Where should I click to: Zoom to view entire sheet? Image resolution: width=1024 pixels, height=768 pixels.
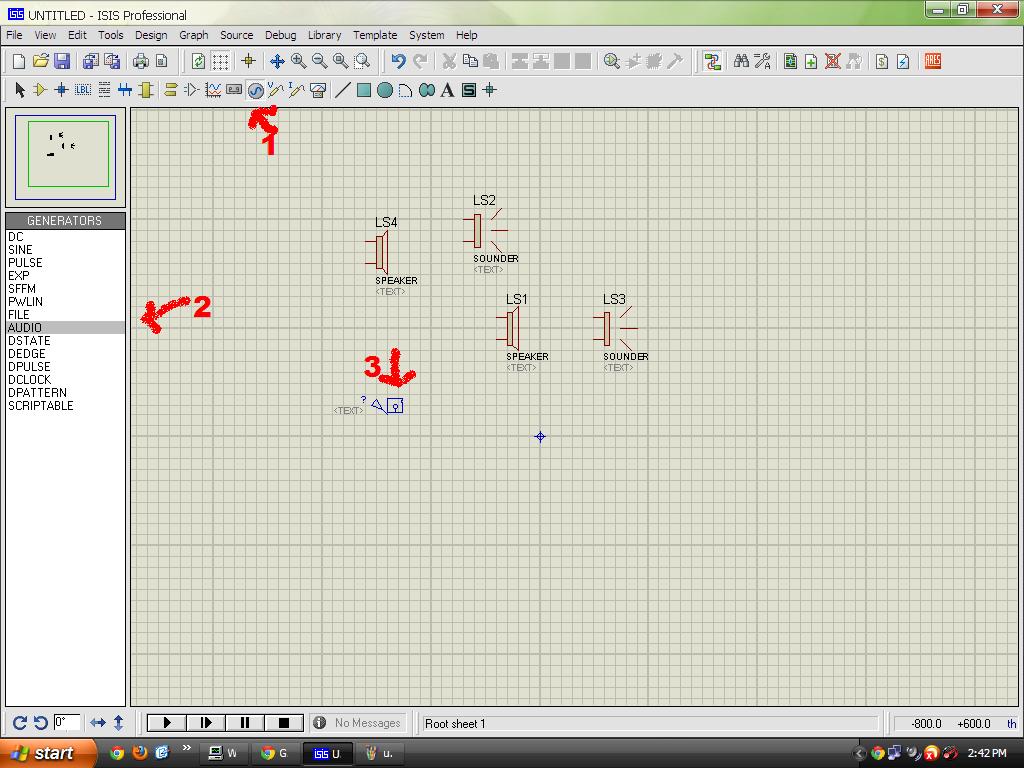pyautogui.click(x=340, y=61)
